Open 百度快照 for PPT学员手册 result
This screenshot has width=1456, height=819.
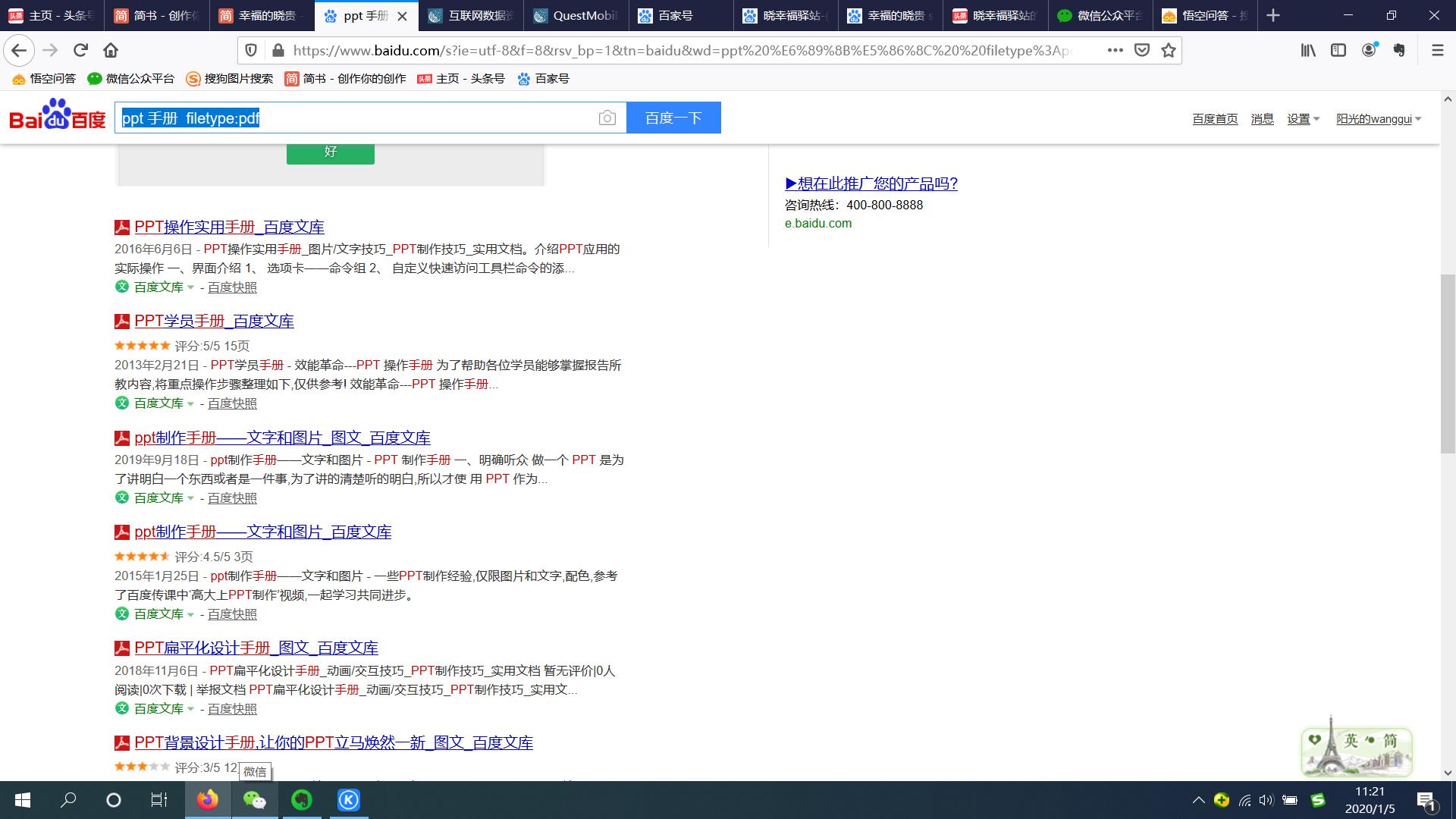[232, 403]
